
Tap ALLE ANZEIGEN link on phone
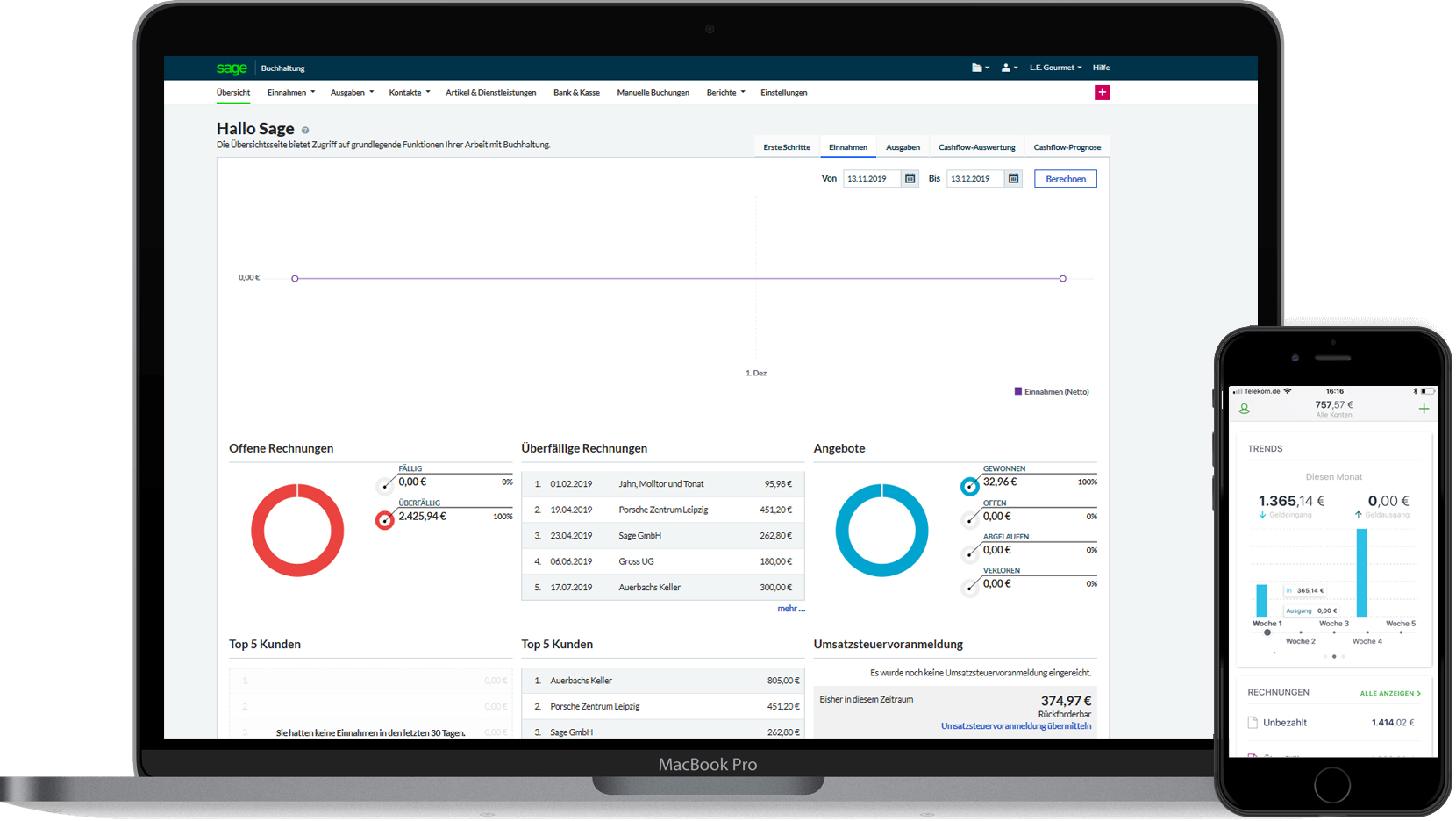(x=1390, y=694)
